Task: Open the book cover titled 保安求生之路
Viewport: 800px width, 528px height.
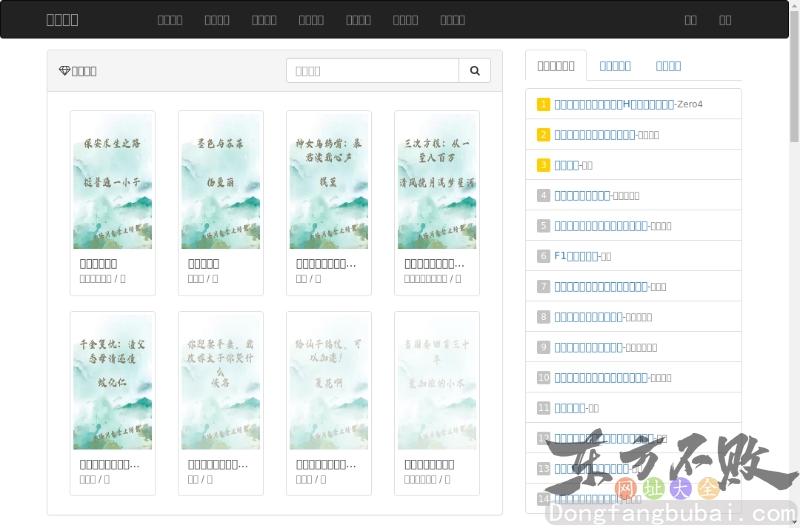Action: tap(113, 181)
